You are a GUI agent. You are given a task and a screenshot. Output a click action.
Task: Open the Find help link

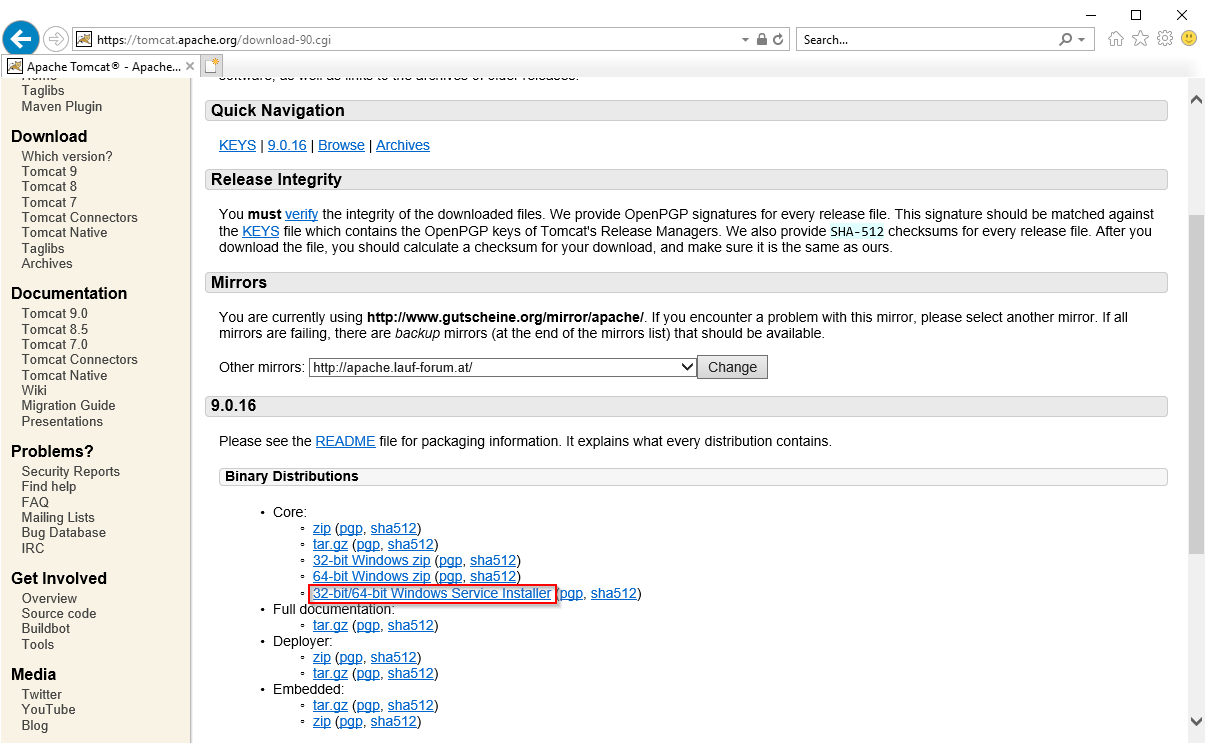[49, 486]
